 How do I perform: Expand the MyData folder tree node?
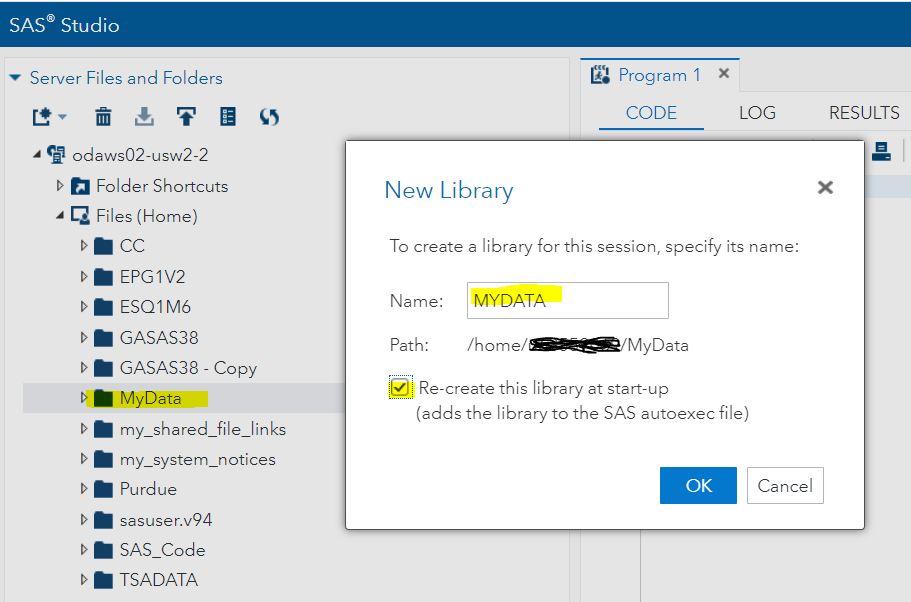84,397
